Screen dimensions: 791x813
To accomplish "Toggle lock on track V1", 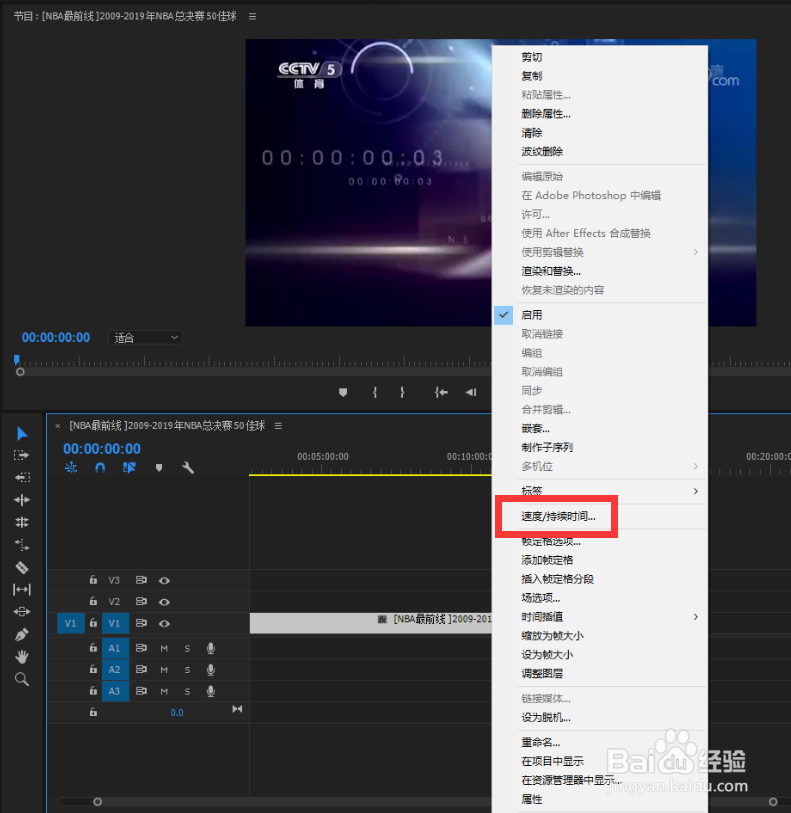I will tap(93, 623).
